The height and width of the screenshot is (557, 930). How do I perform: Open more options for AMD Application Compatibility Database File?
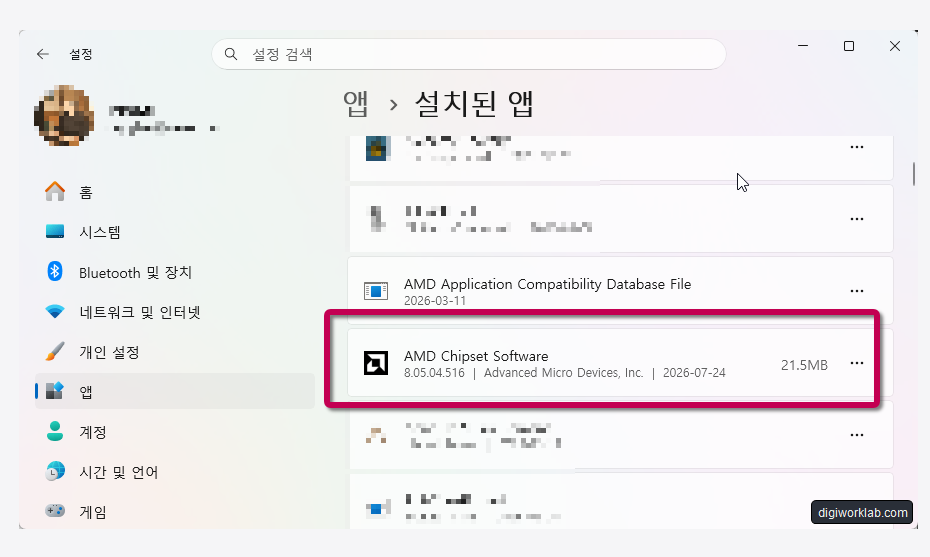tap(856, 291)
